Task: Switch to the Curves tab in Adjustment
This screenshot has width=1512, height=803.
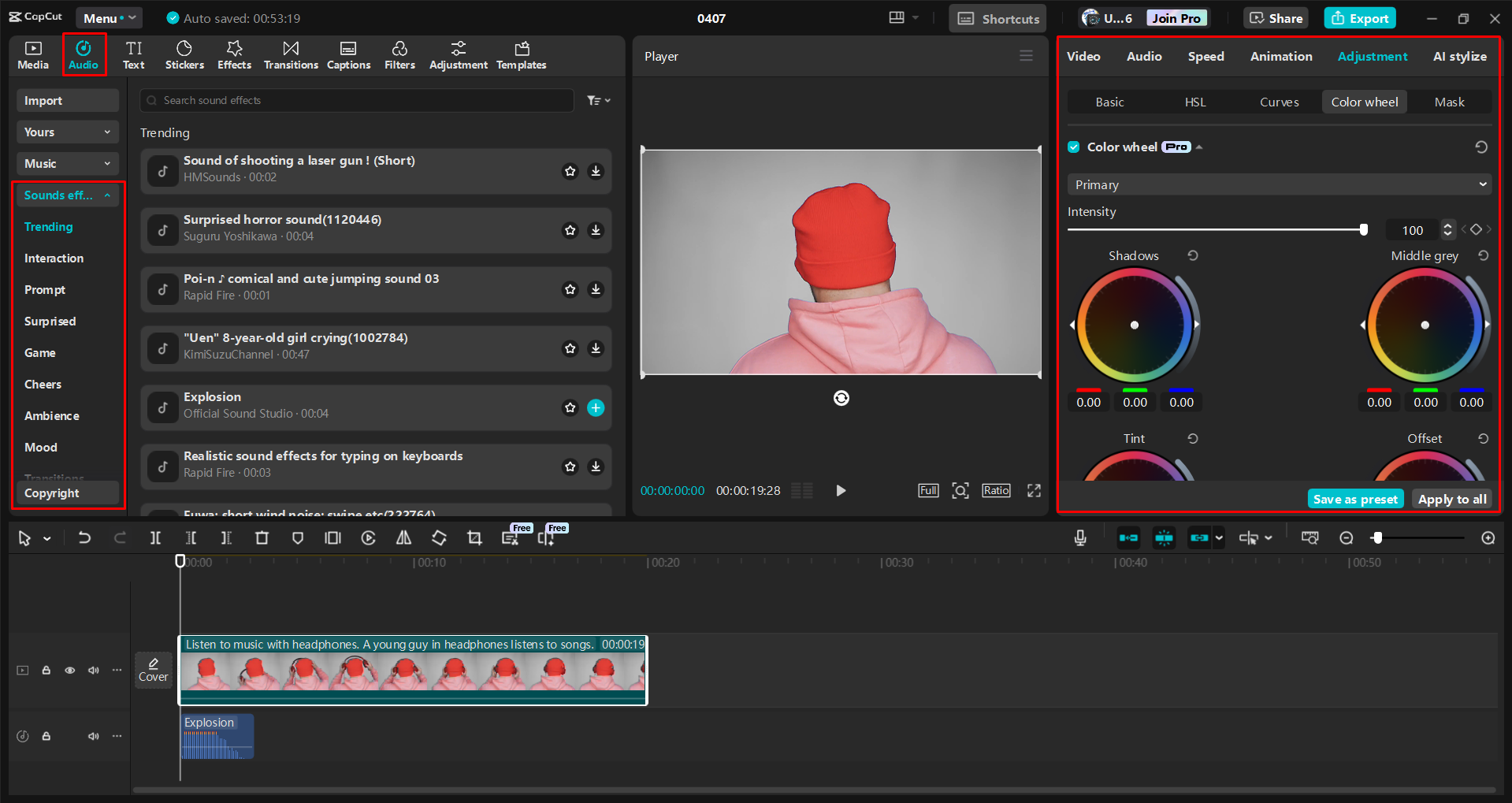Action: (x=1279, y=102)
